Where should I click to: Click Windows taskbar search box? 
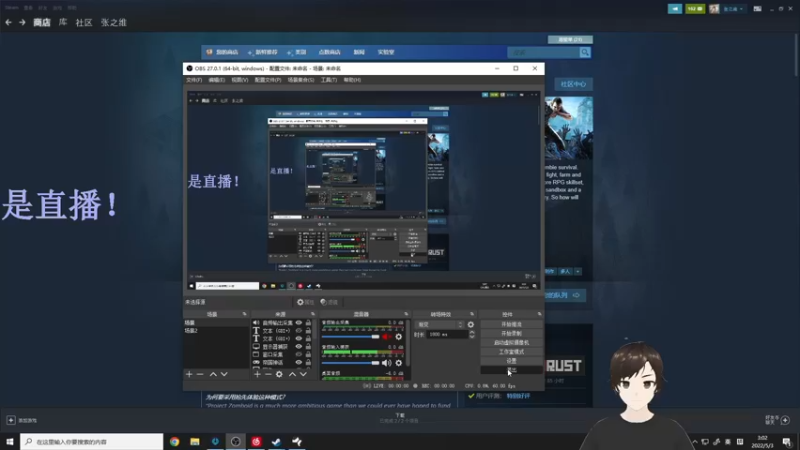[92, 442]
